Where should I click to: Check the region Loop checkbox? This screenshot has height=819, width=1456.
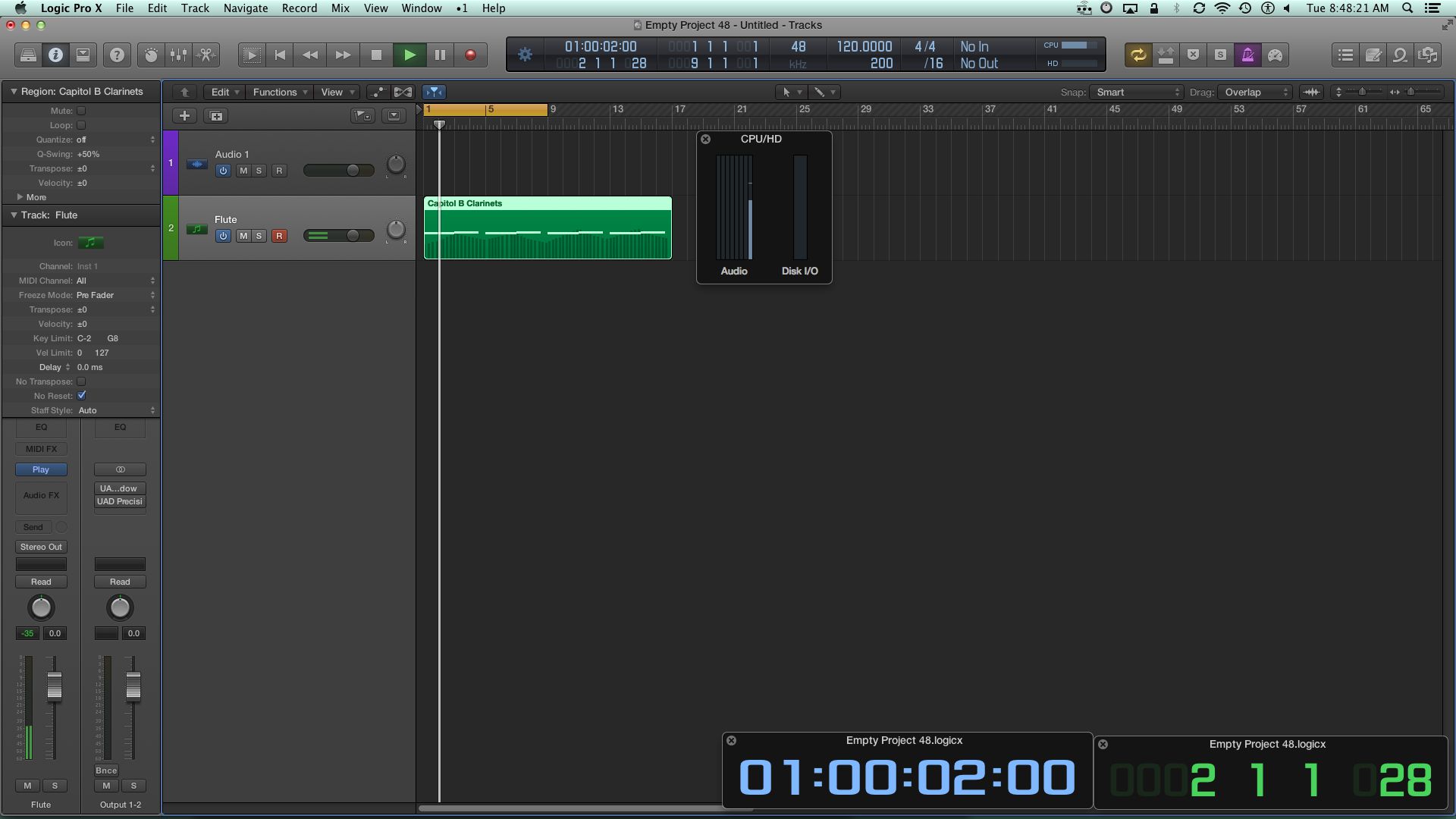click(81, 125)
